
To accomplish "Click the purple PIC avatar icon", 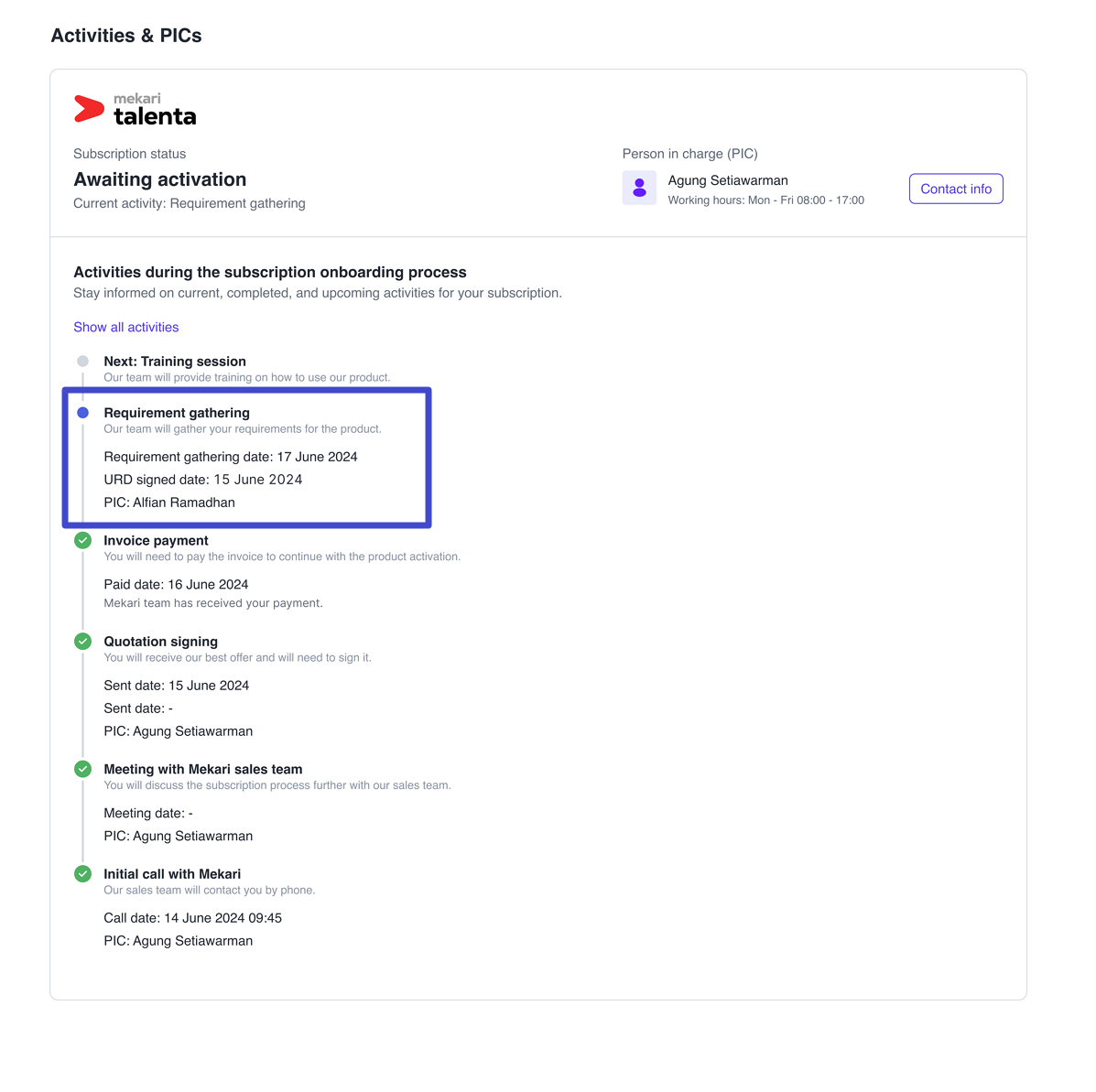I will point(639,188).
